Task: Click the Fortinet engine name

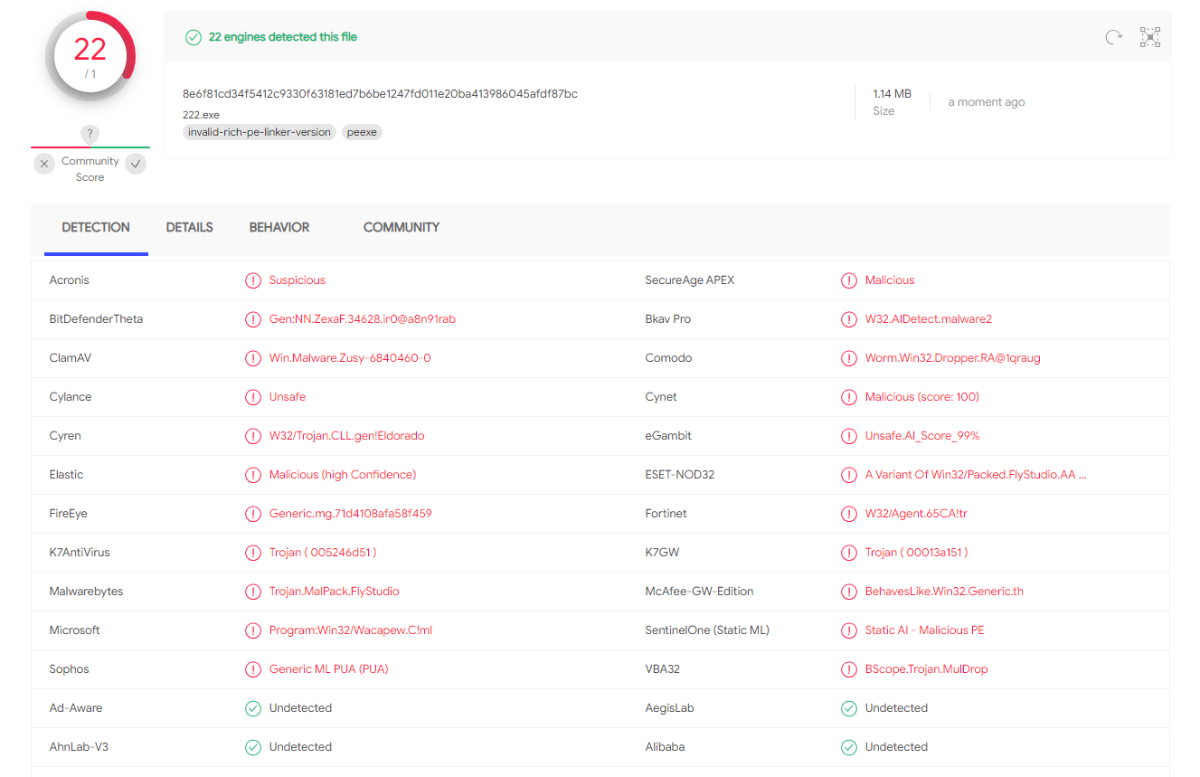Action: pyautogui.click(x=665, y=514)
